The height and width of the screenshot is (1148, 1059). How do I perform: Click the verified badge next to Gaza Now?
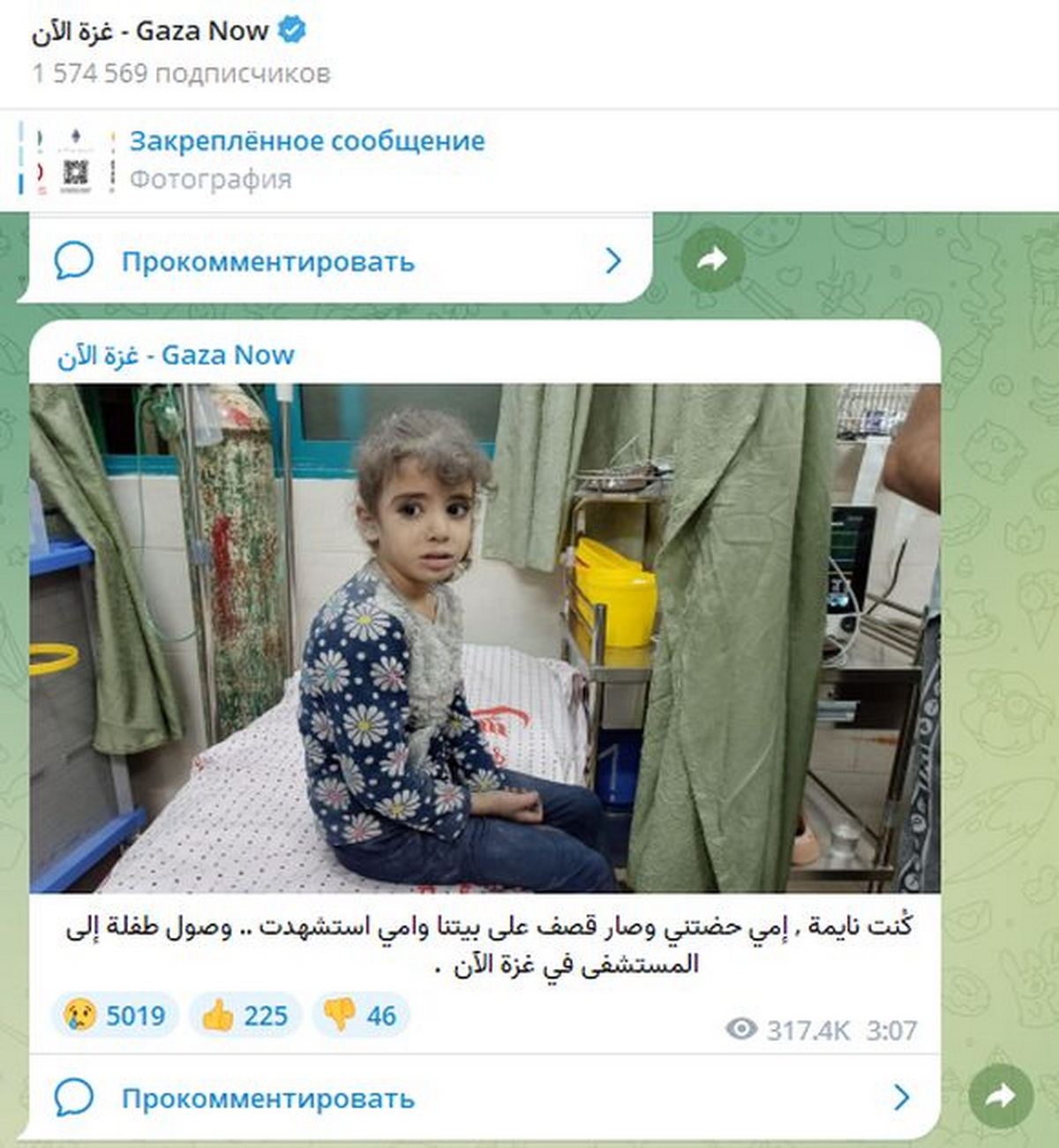[292, 31]
